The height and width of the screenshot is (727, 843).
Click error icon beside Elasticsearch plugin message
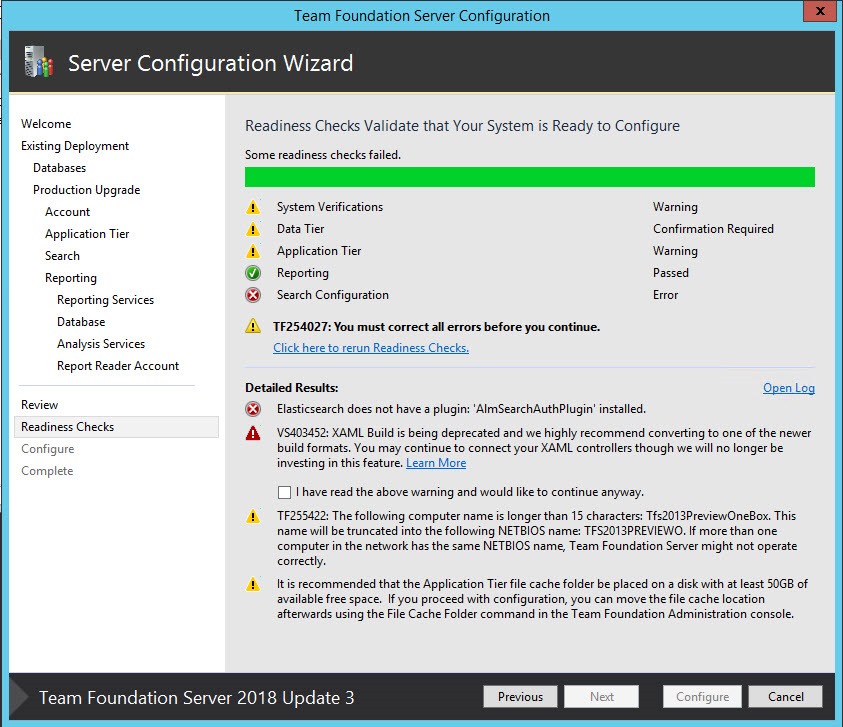(253, 409)
